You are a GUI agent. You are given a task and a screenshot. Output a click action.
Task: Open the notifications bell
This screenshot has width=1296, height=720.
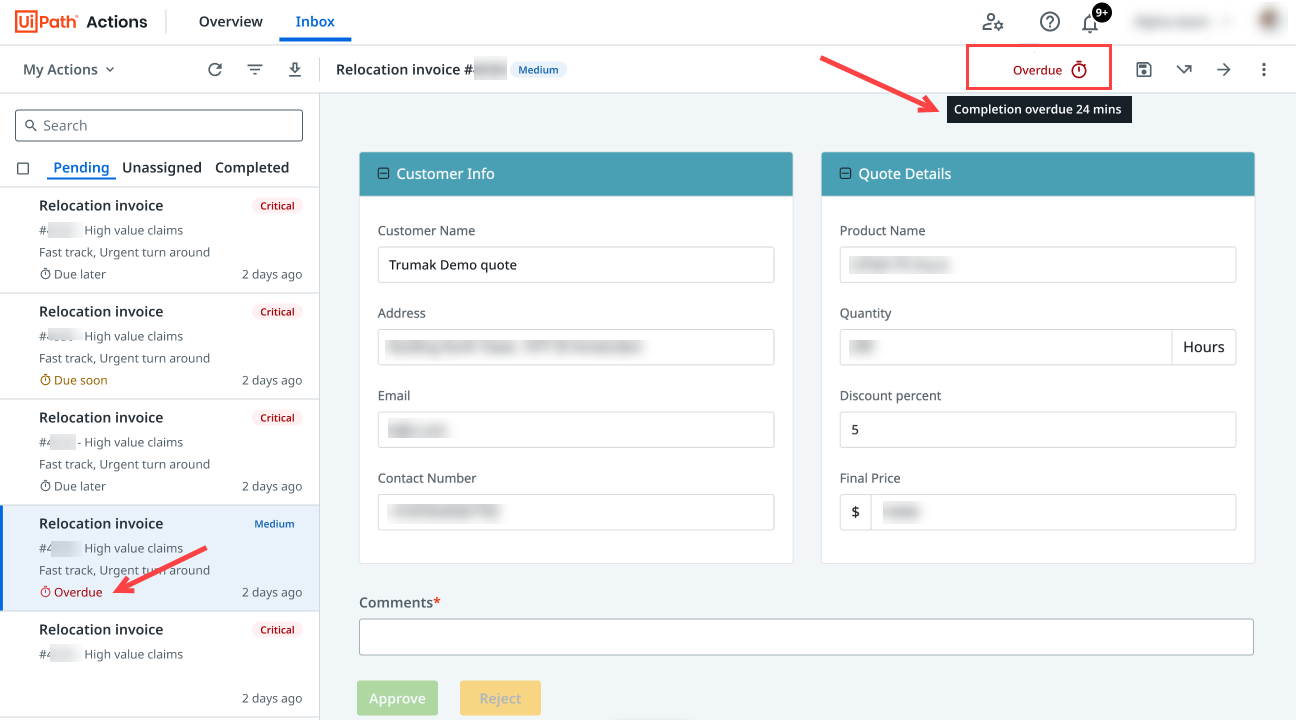tap(1090, 22)
